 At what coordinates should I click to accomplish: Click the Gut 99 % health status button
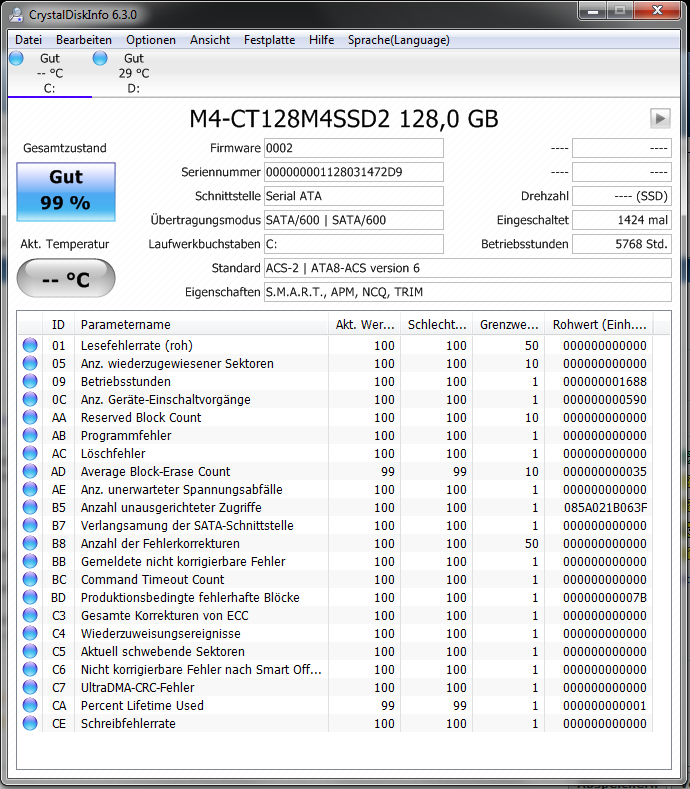point(66,192)
